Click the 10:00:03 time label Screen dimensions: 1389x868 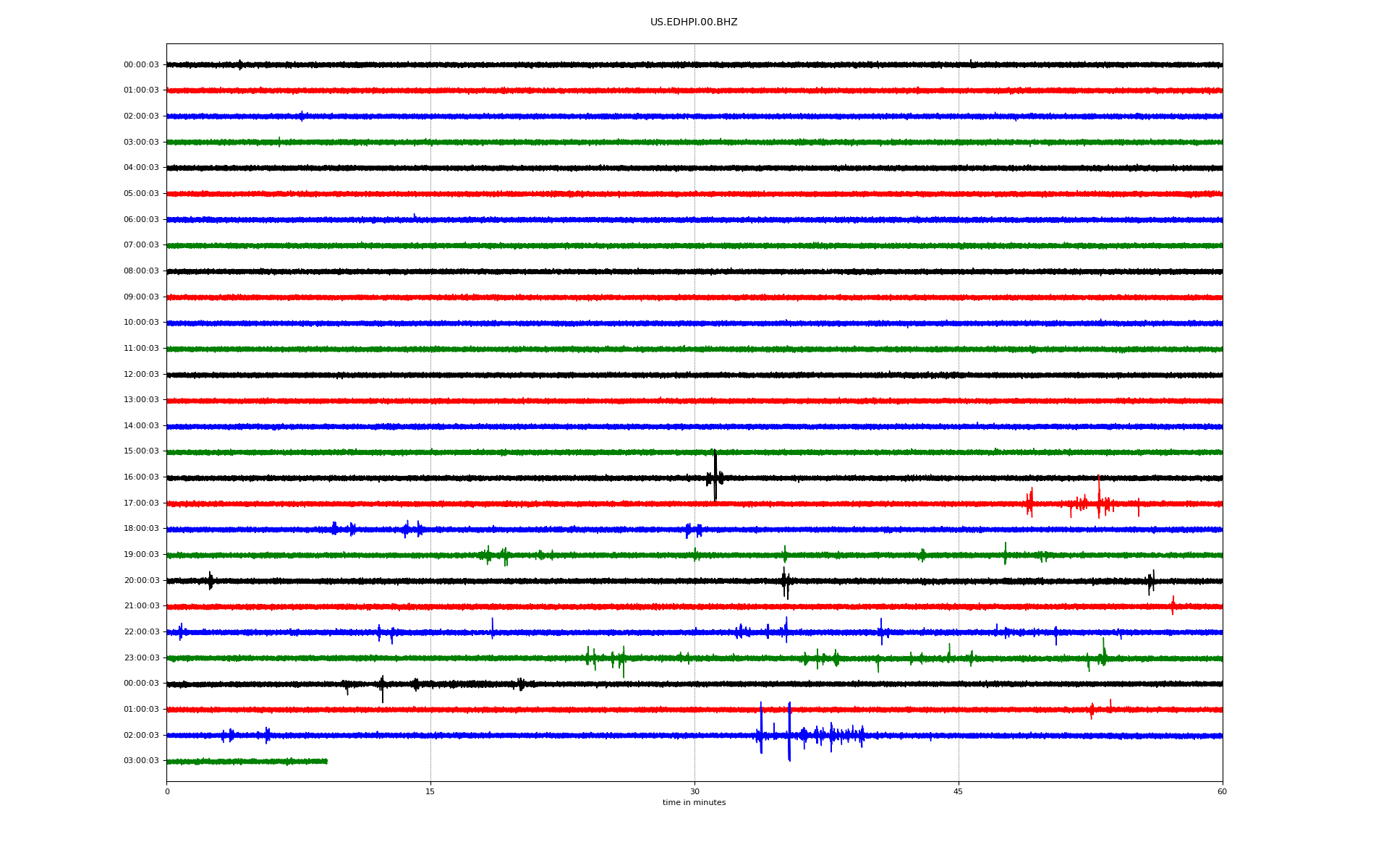pos(141,323)
